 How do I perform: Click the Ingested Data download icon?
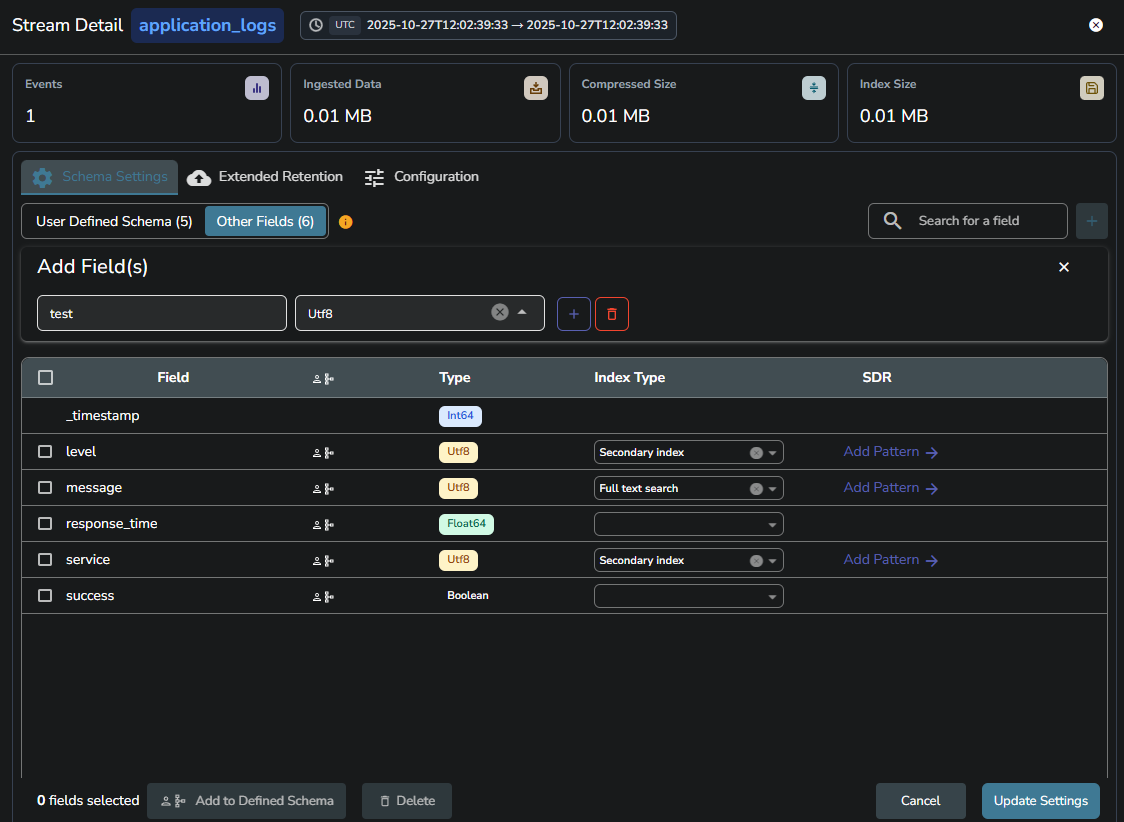point(536,88)
